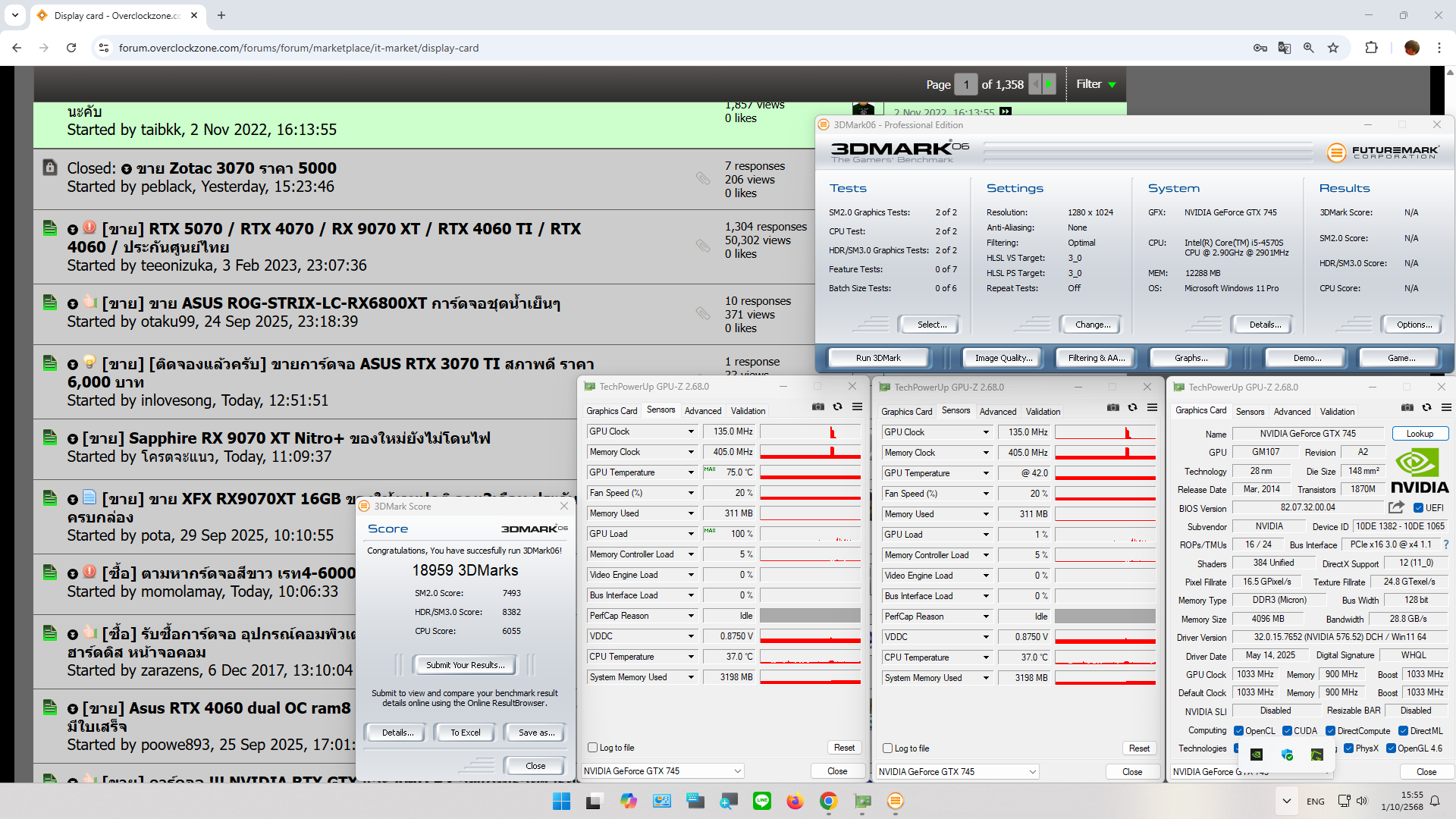
Task: Click the NVIDIA tray icon in the popup
Action: (1257, 755)
